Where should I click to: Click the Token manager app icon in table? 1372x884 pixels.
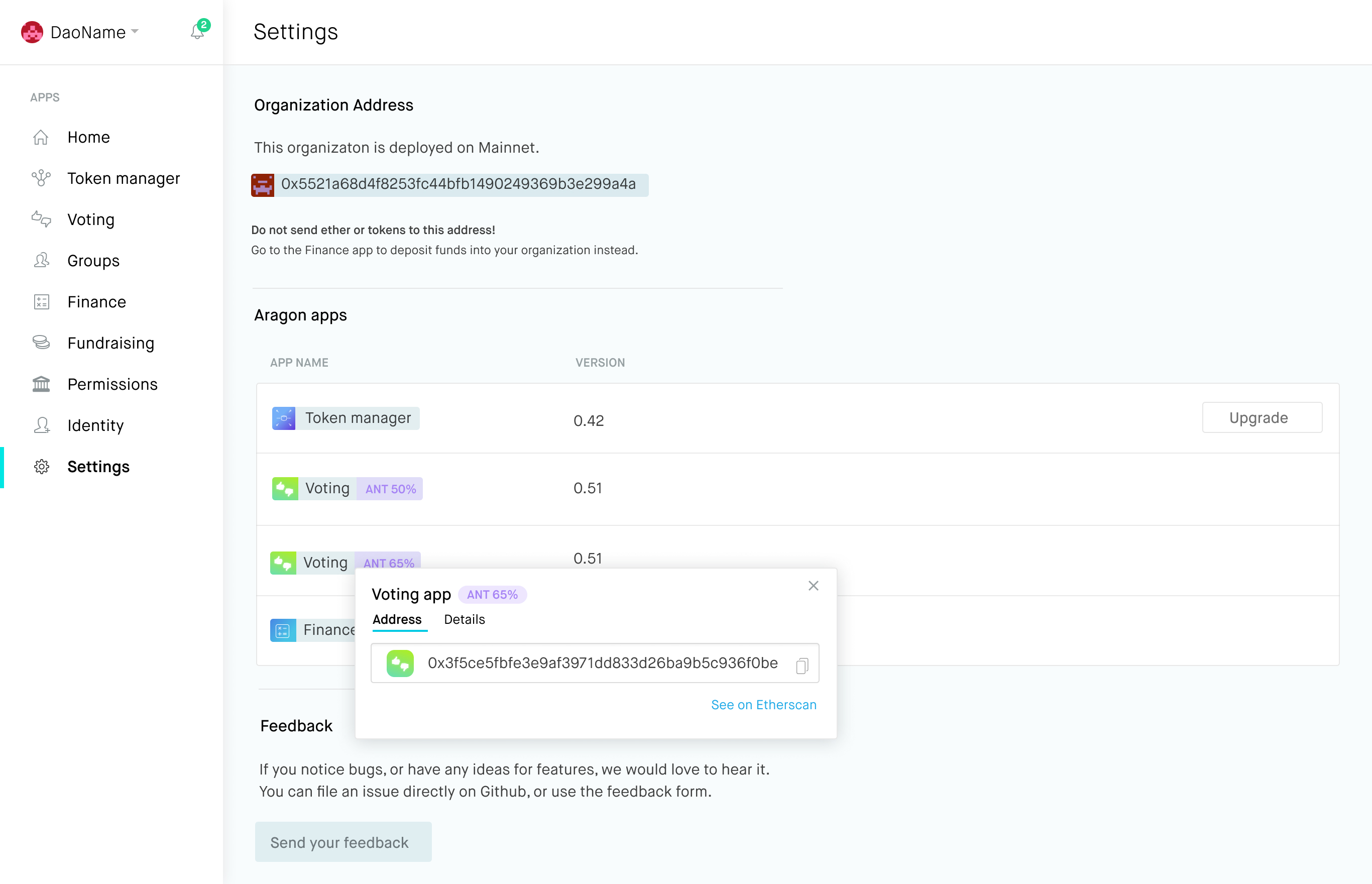[283, 418]
